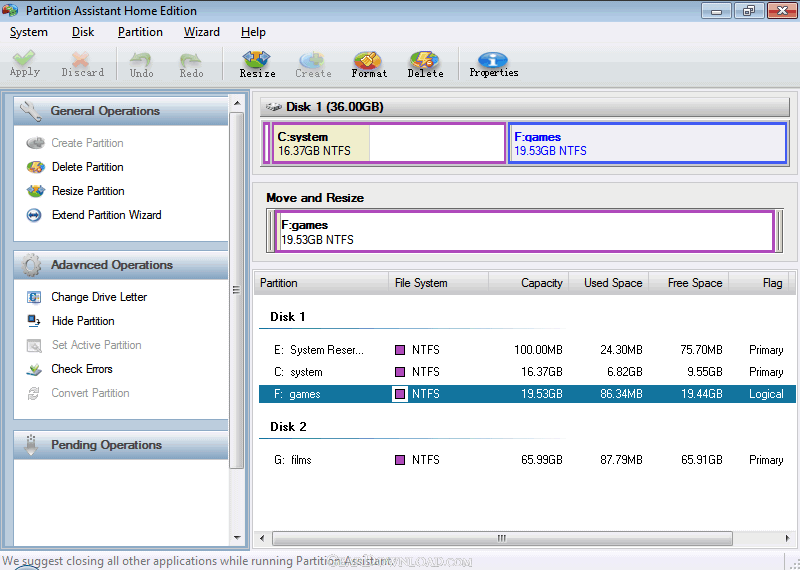This screenshot has height=570, width=800.
Task: Click the Convert Partition icon
Action: tap(34, 393)
